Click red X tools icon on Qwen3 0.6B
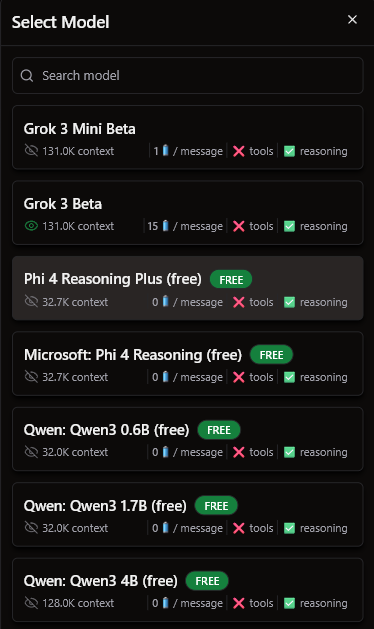This screenshot has width=374, height=629. 239,452
